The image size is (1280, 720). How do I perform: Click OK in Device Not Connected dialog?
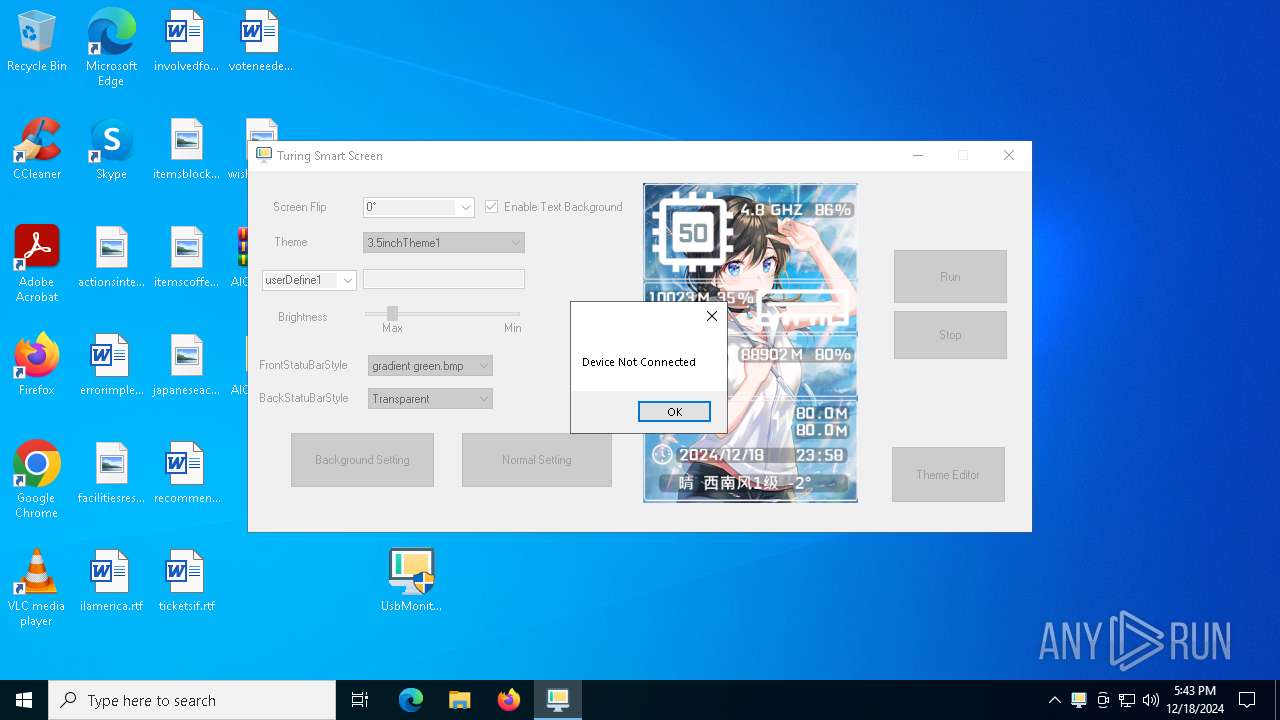click(x=674, y=412)
